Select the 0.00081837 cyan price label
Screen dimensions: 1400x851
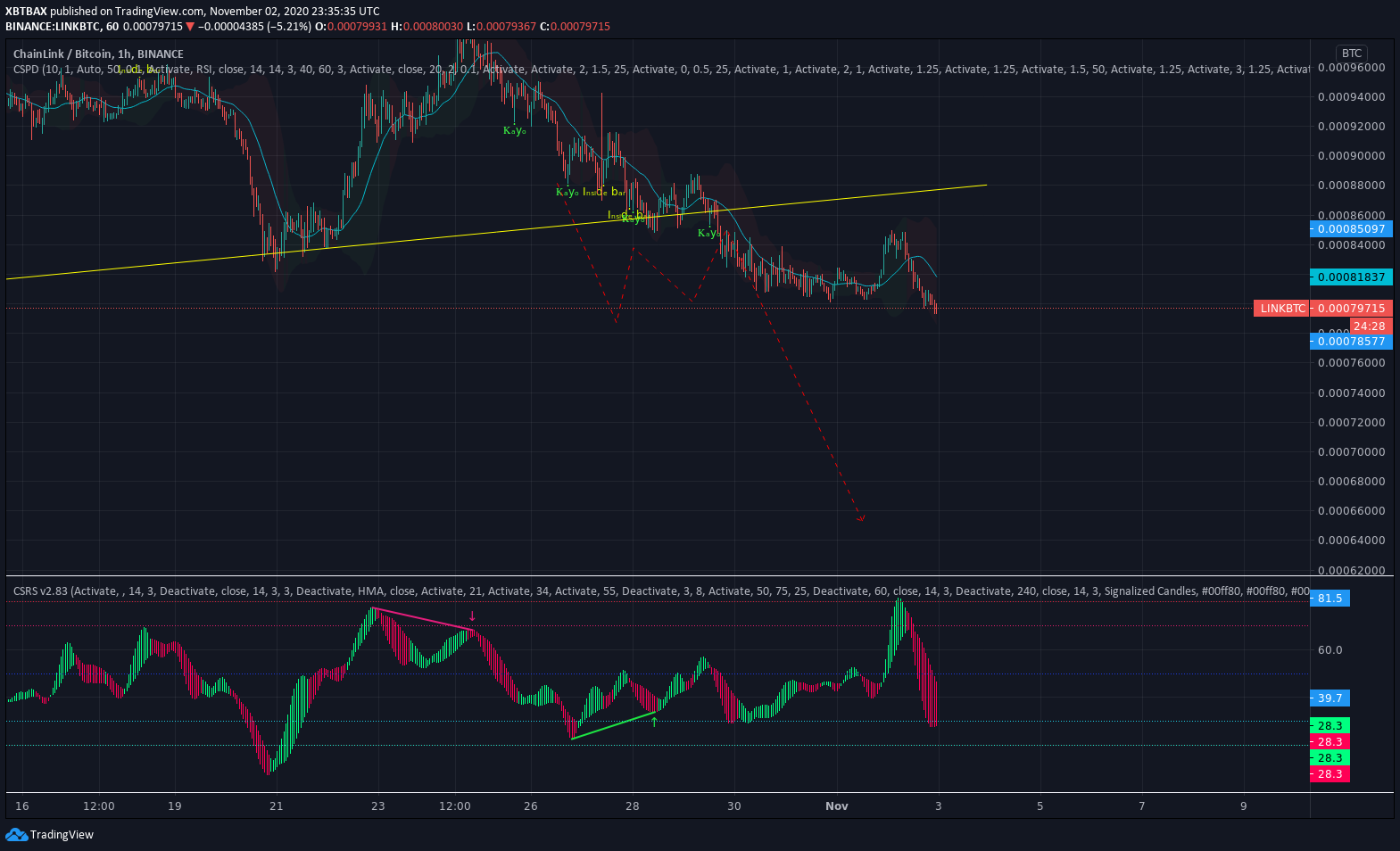click(x=1351, y=277)
